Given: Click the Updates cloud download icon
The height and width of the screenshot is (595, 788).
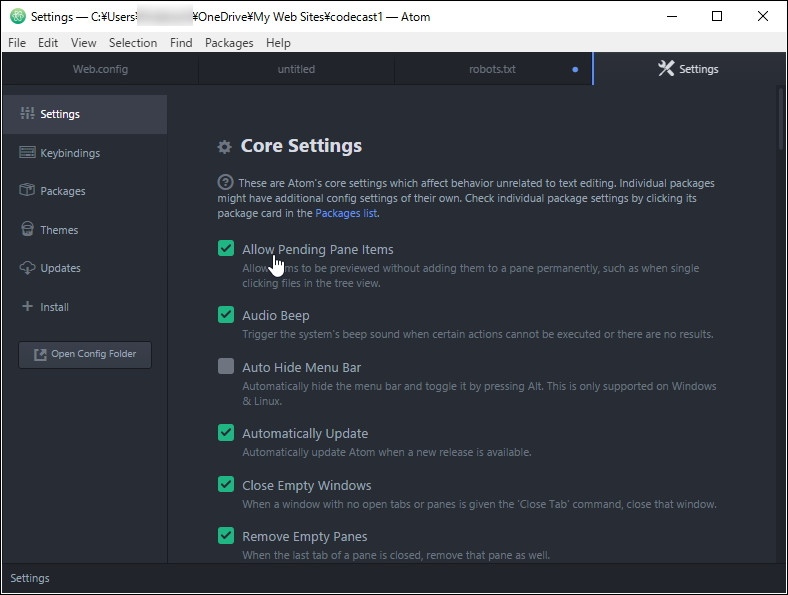Looking at the screenshot, I should pos(27,268).
